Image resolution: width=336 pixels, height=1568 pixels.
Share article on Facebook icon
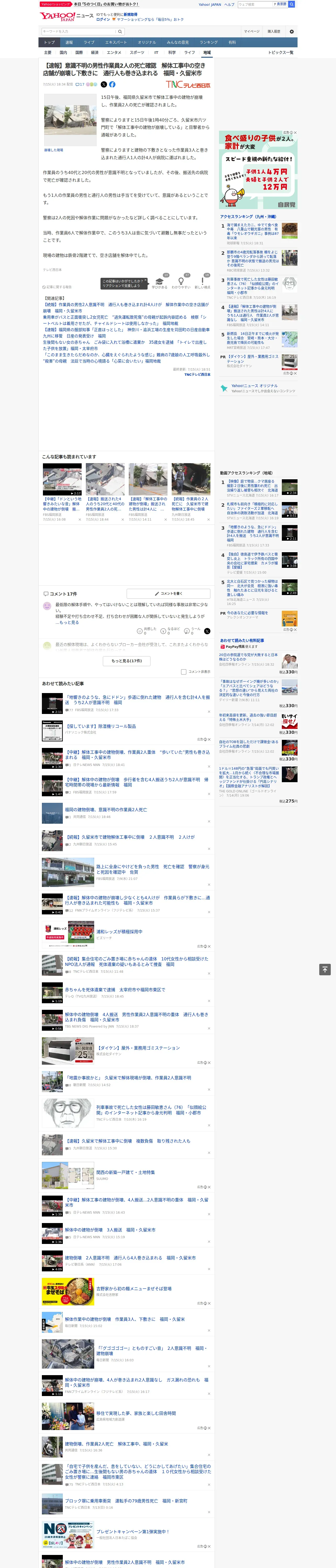point(112,85)
